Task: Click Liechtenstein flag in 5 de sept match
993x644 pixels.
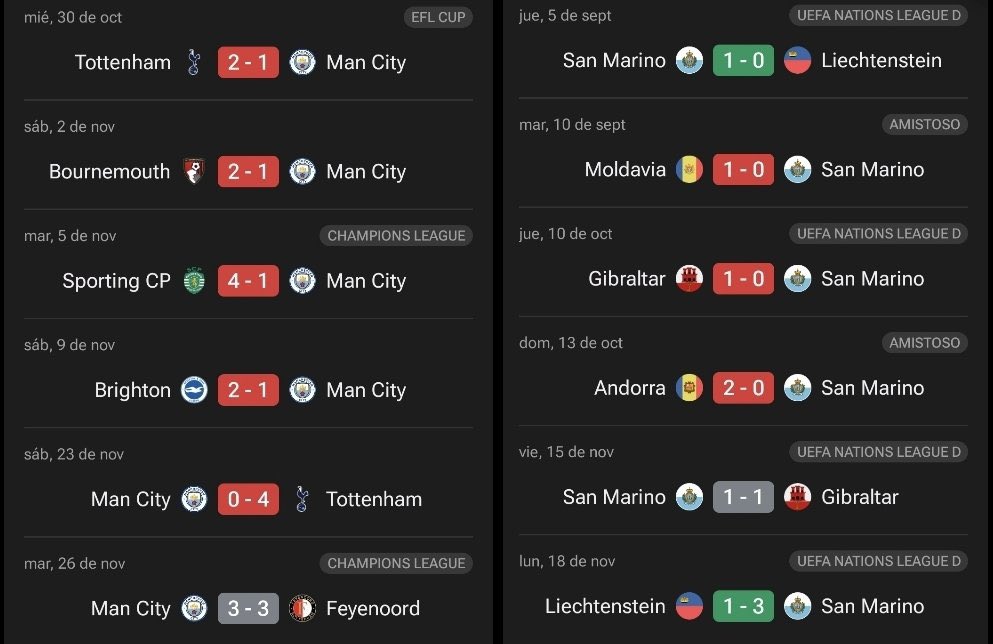Action: (x=797, y=60)
